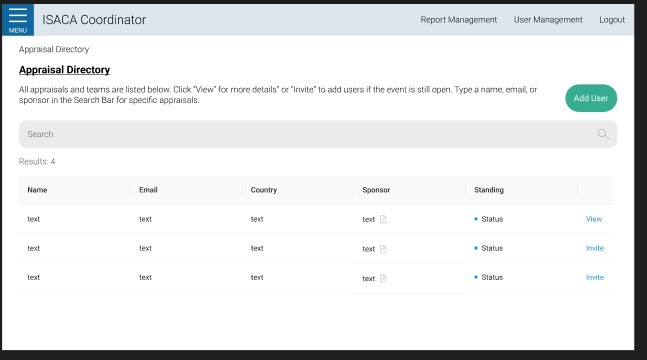This screenshot has width=647, height=360.
Task: Click the View link in the table
Action: (594, 219)
